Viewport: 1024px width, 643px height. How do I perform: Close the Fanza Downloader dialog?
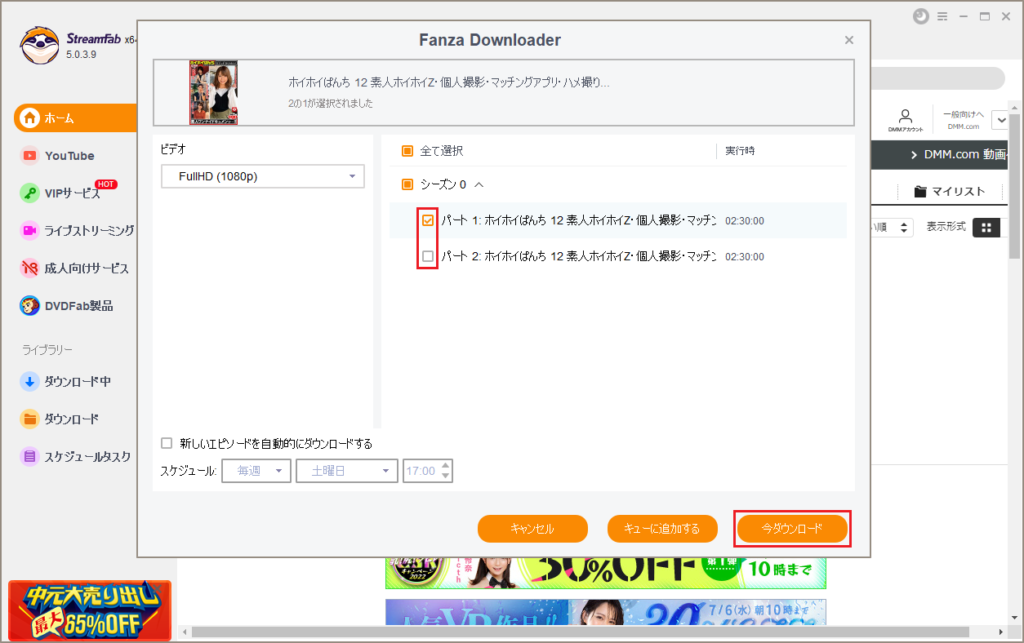point(849,40)
